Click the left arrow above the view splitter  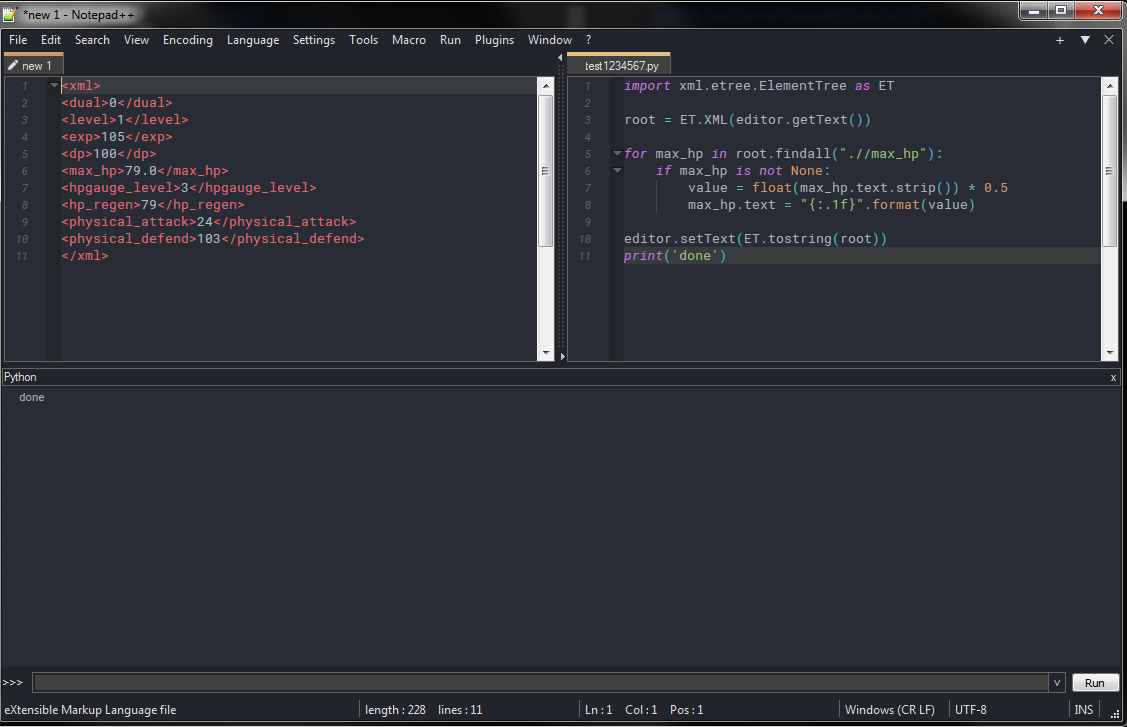pos(560,58)
